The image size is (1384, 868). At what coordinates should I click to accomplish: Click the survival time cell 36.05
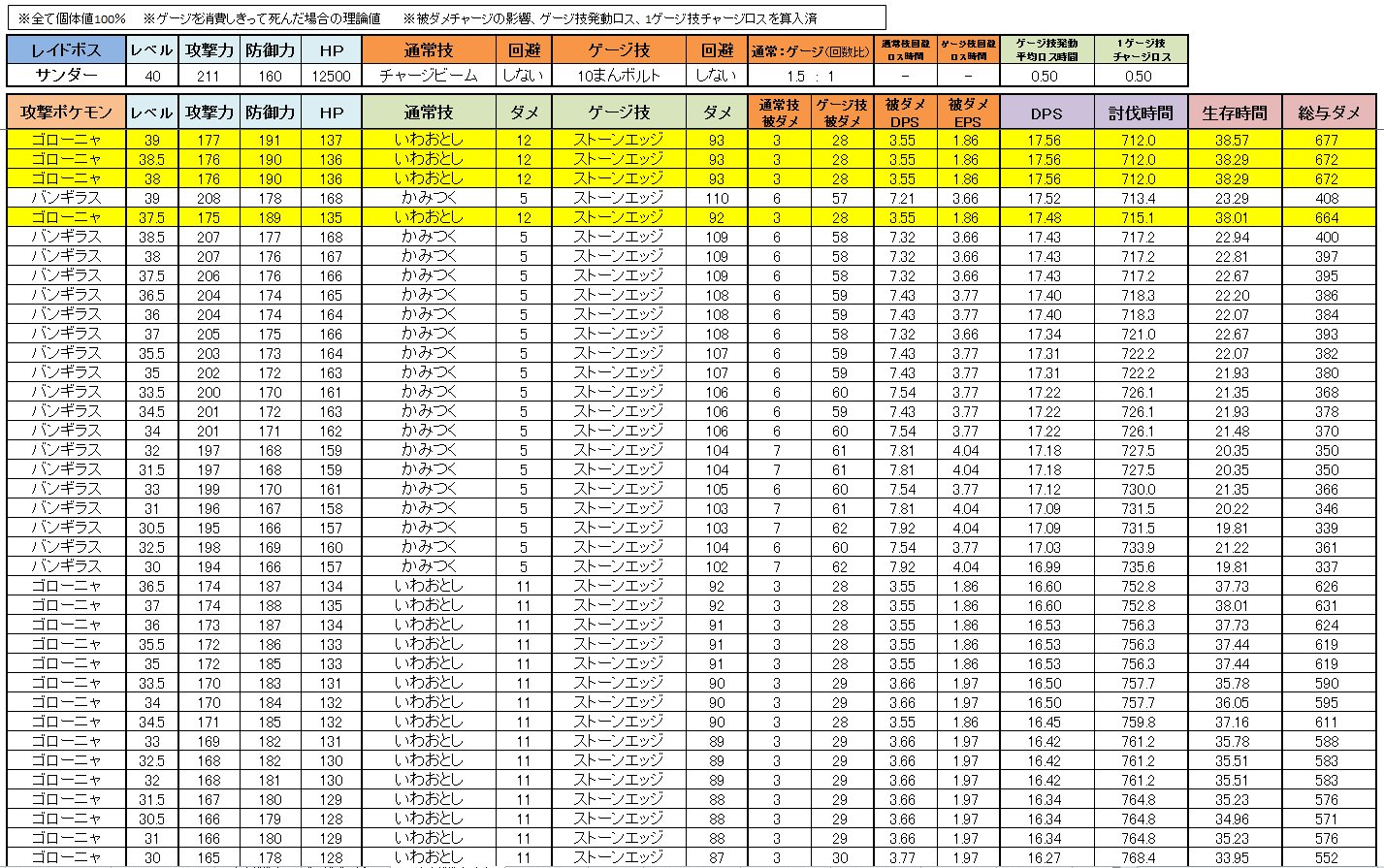(1235, 702)
